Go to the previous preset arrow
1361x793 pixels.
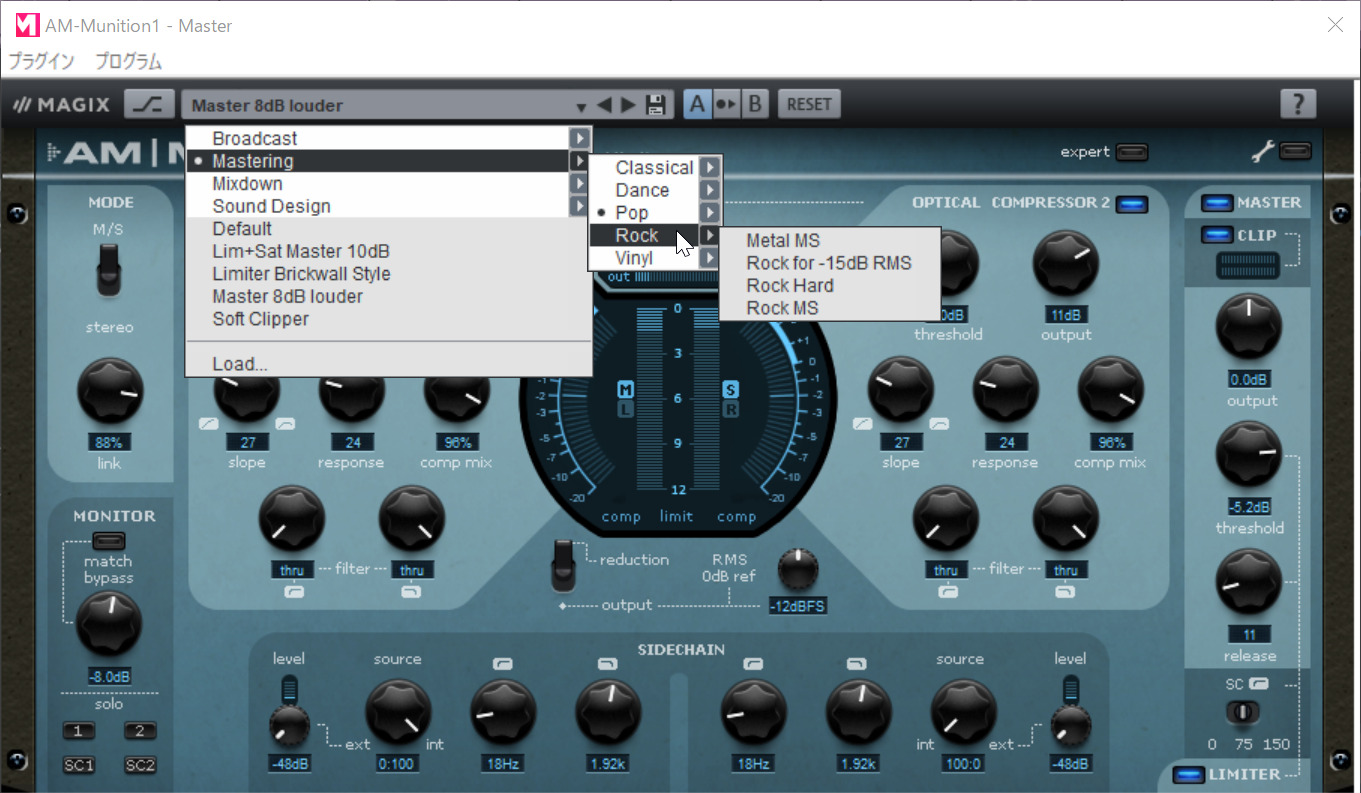point(604,105)
